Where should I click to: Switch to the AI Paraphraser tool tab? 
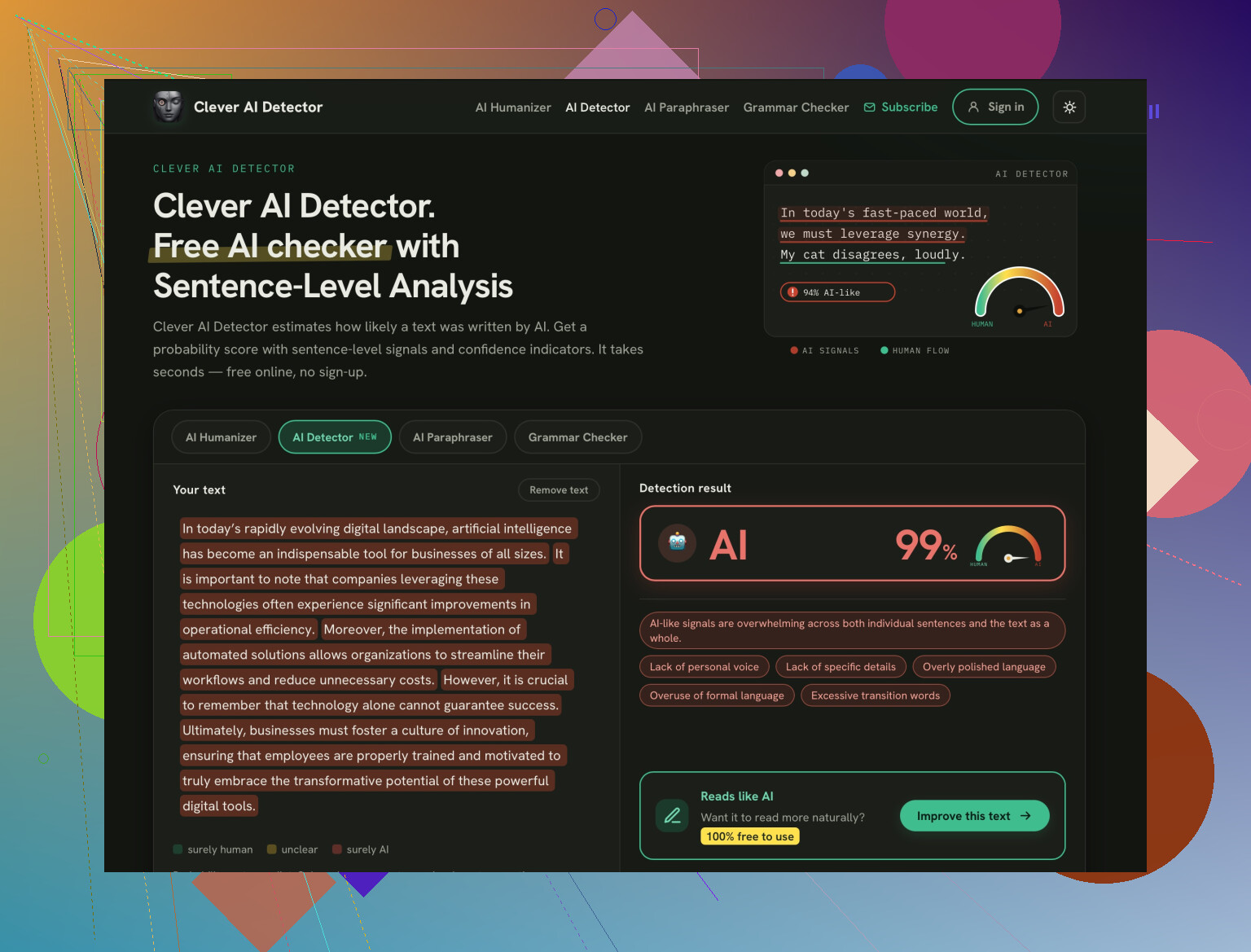(x=453, y=437)
